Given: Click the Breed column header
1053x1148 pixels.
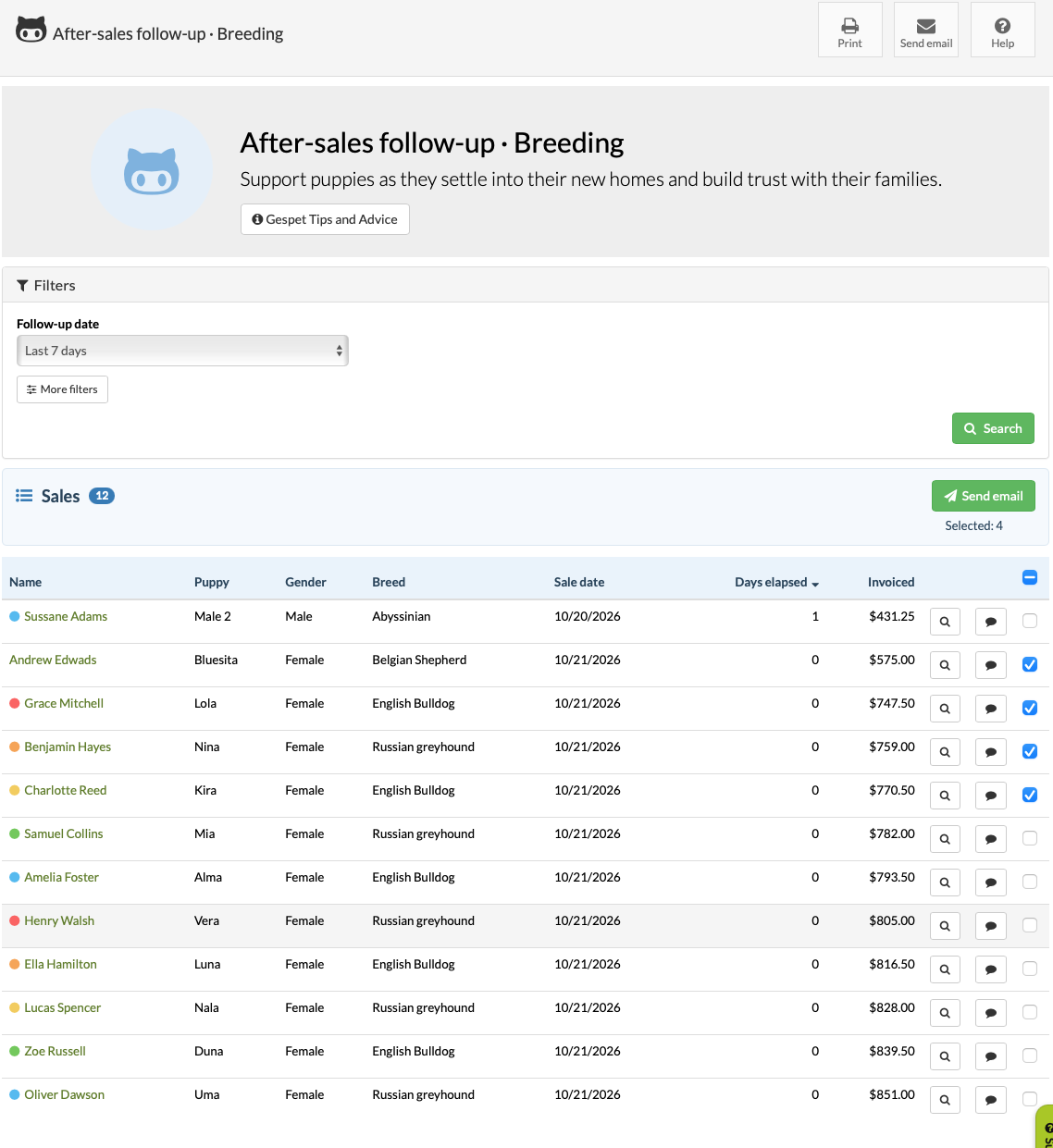Looking at the screenshot, I should click(x=389, y=582).
